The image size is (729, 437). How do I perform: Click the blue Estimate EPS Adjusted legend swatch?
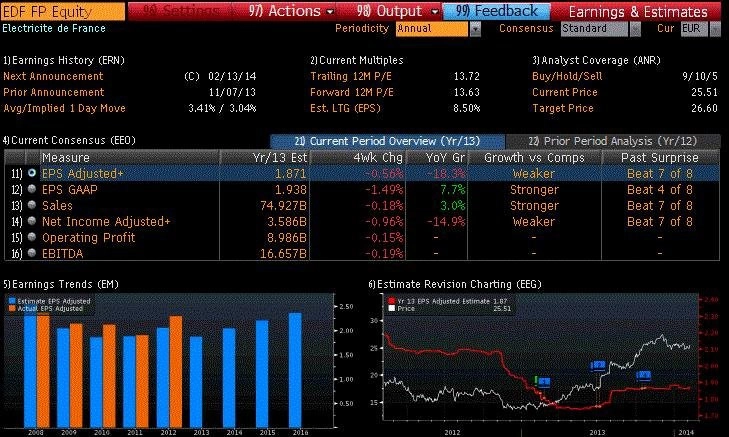pos(12,301)
